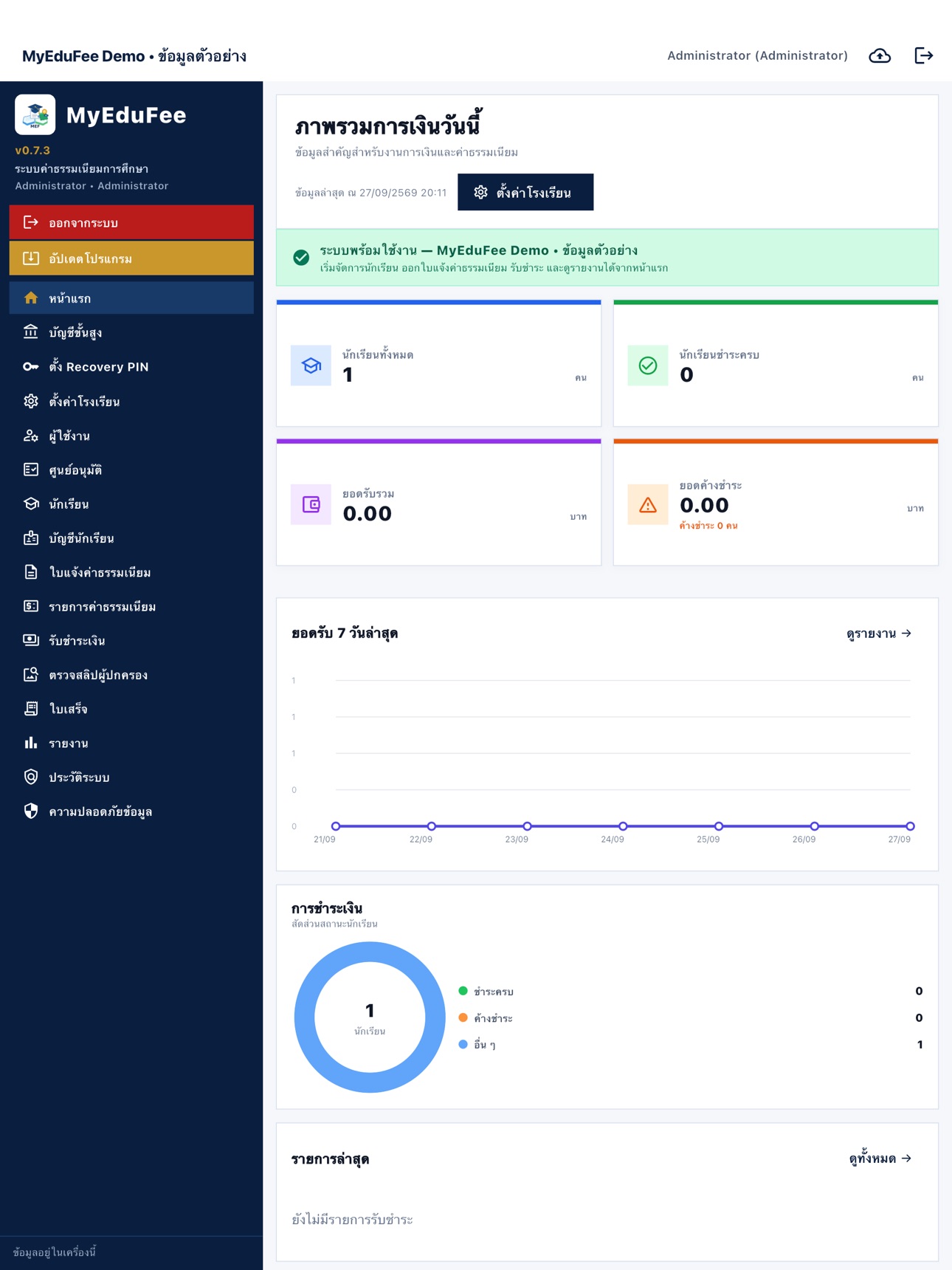Click the ศูนย์อนุมัติ checklist icon

pyautogui.click(x=31, y=470)
